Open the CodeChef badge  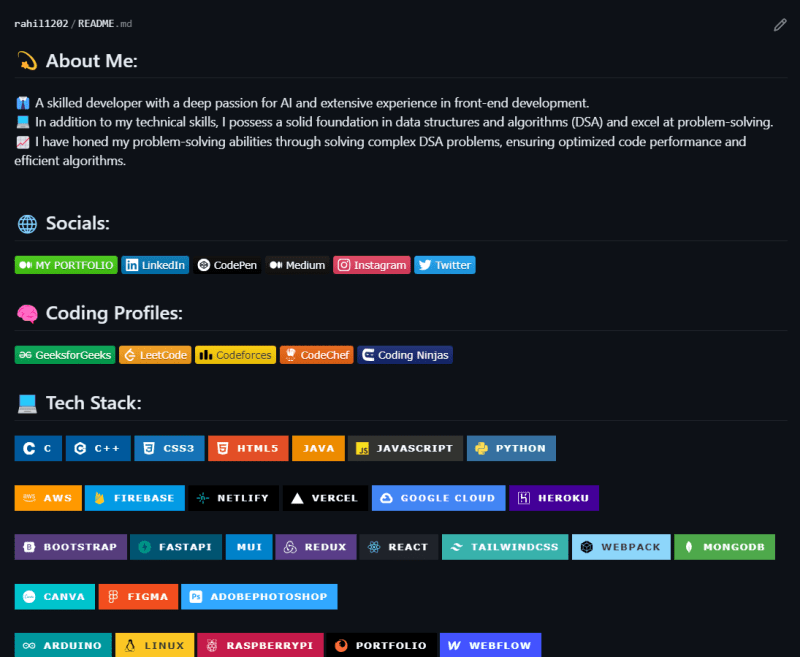(x=316, y=355)
